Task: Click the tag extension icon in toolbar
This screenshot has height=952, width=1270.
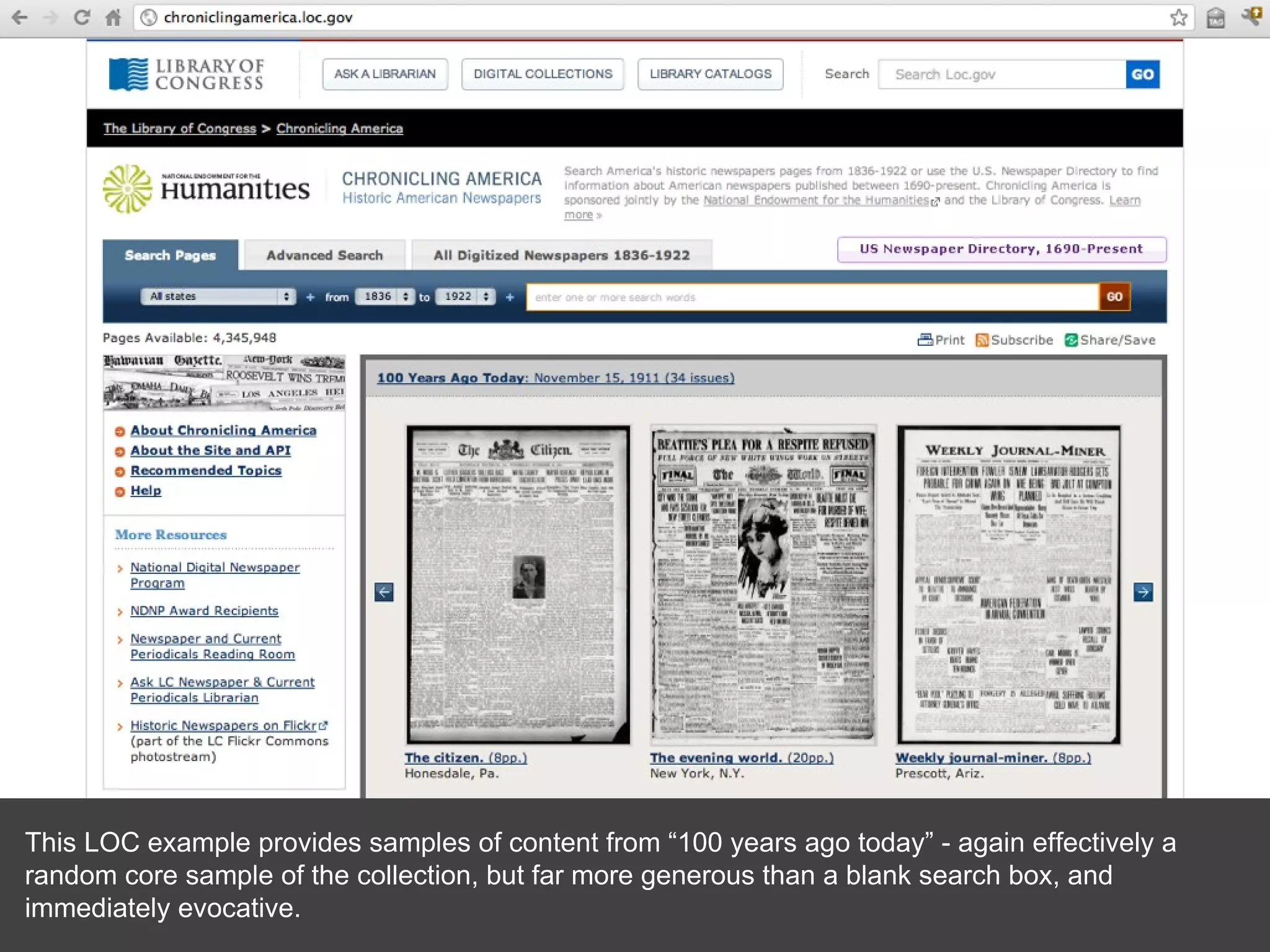Action: [1216, 18]
